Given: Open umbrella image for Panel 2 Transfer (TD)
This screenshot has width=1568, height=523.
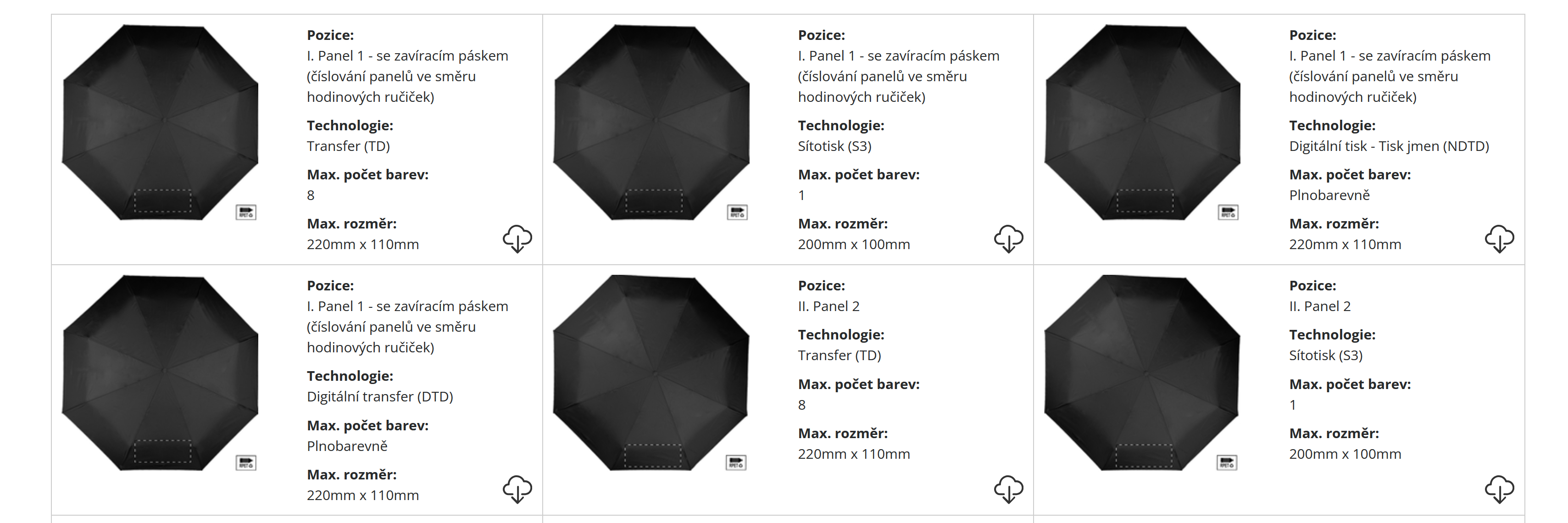Looking at the screenshot, I should pos(651,373).
